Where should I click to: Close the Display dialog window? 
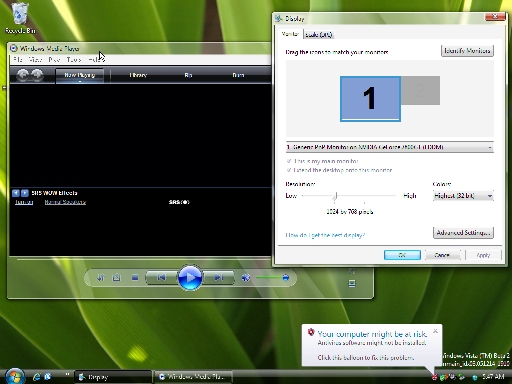pyautogui.click(x=495, y=16)
